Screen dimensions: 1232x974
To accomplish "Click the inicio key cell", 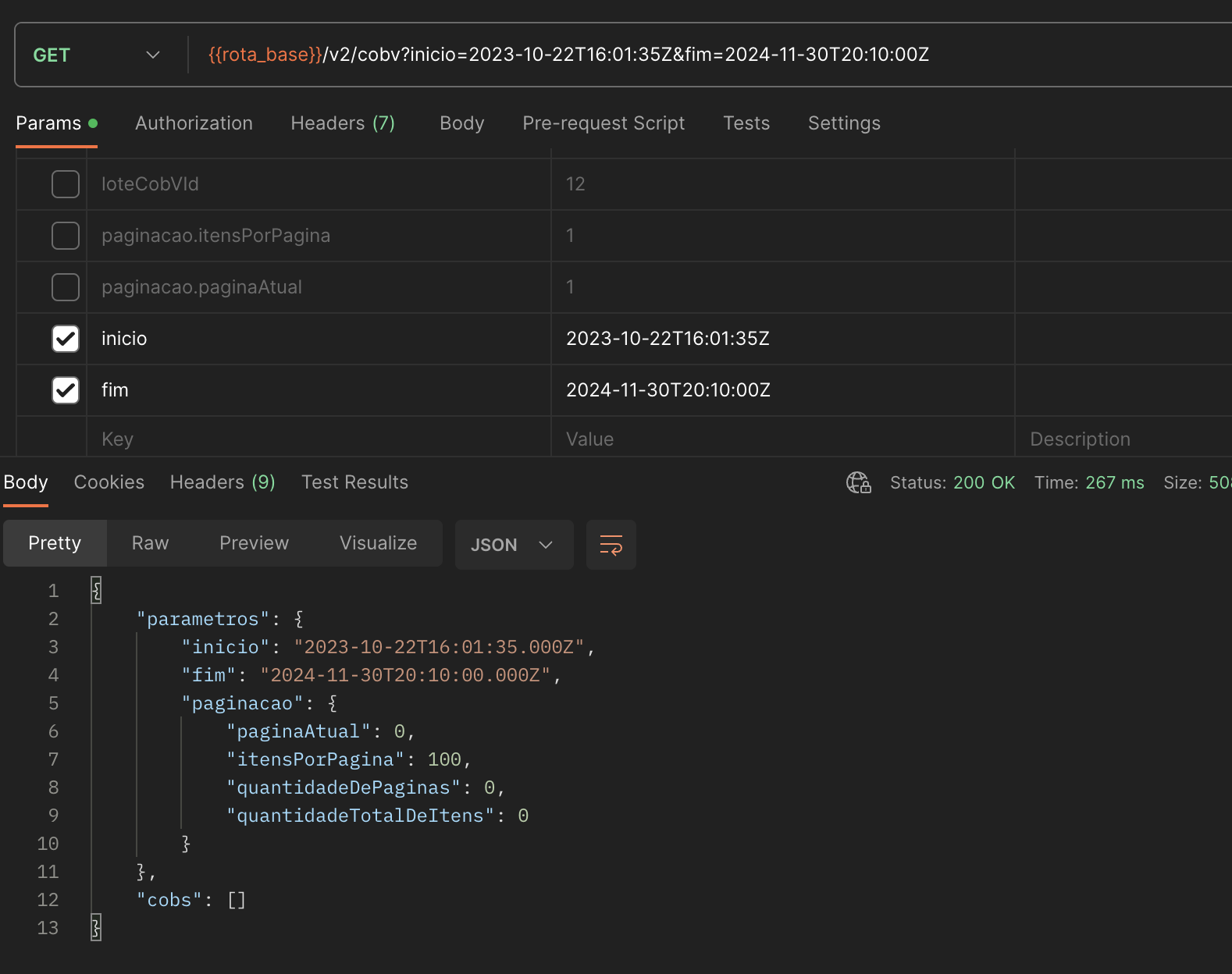I will tap(319, 339).
